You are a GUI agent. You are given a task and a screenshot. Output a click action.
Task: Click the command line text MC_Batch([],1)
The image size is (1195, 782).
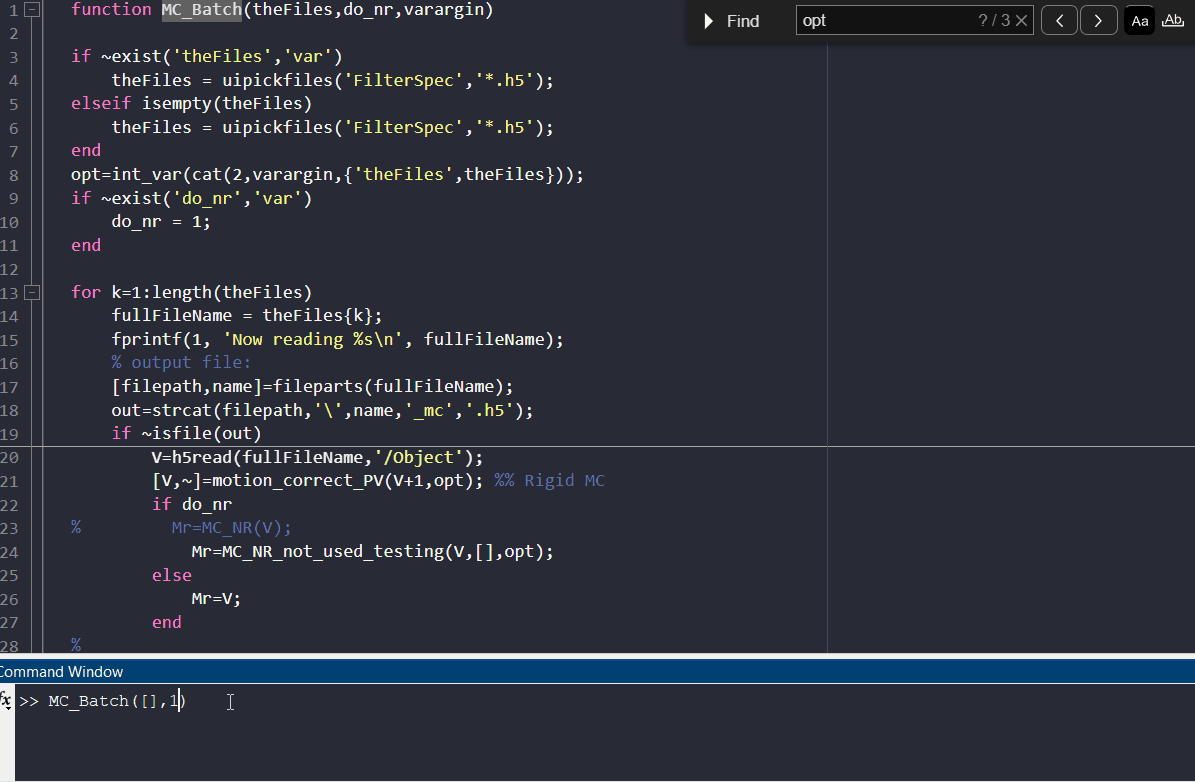(x=117, y=701)
